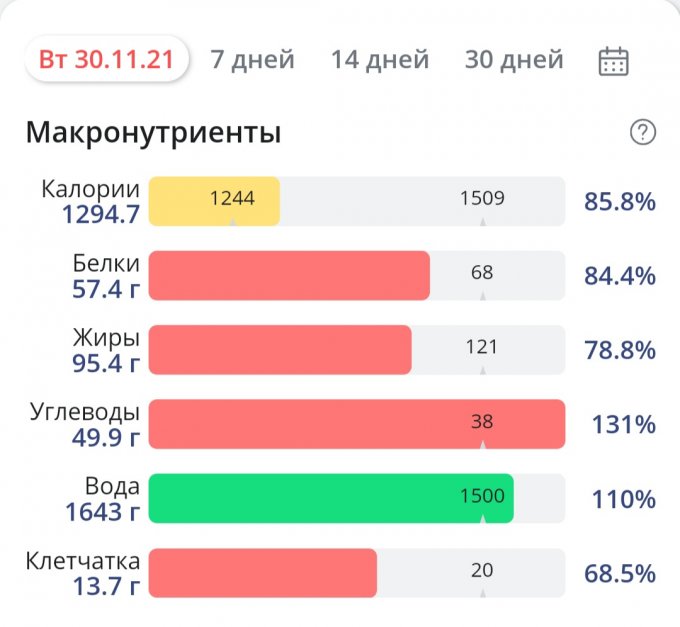Show the 30 дней period view
Screen dimensions: 680x627
514,60
